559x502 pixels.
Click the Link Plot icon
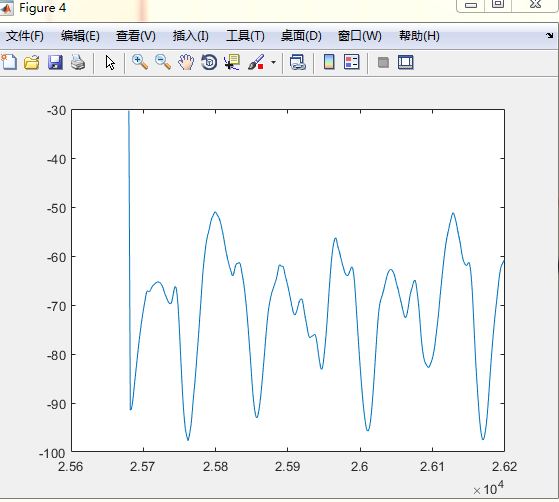point(298,62)
